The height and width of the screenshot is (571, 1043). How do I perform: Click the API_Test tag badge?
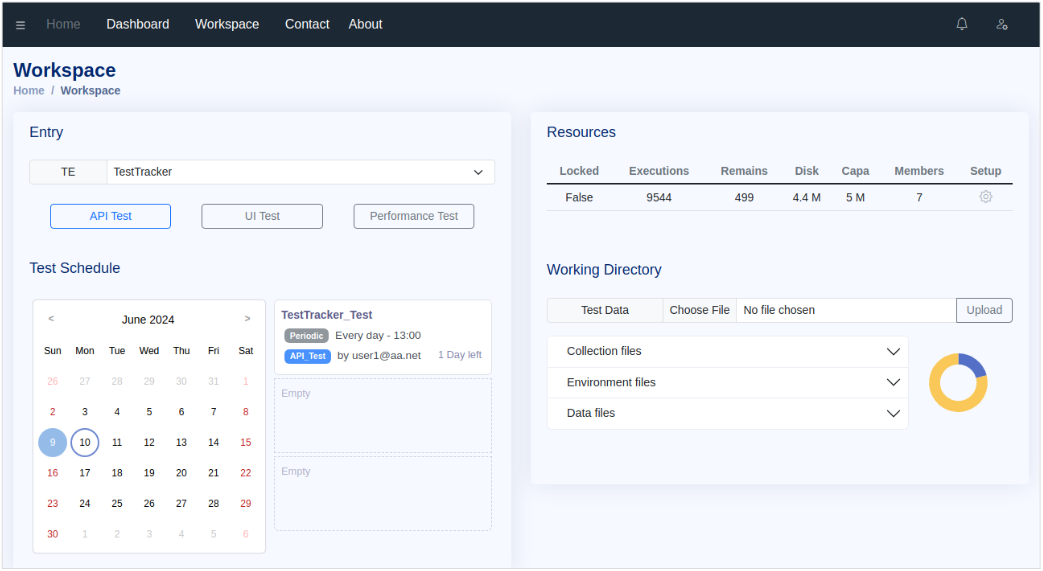[307, 356]
